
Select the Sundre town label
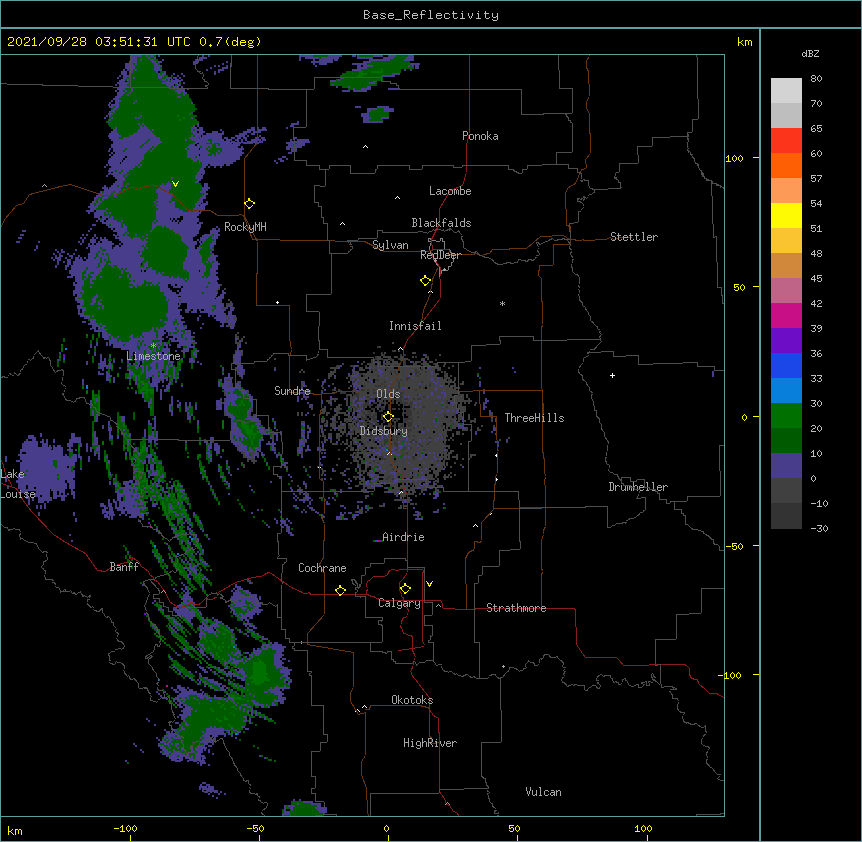pos(292,391)
